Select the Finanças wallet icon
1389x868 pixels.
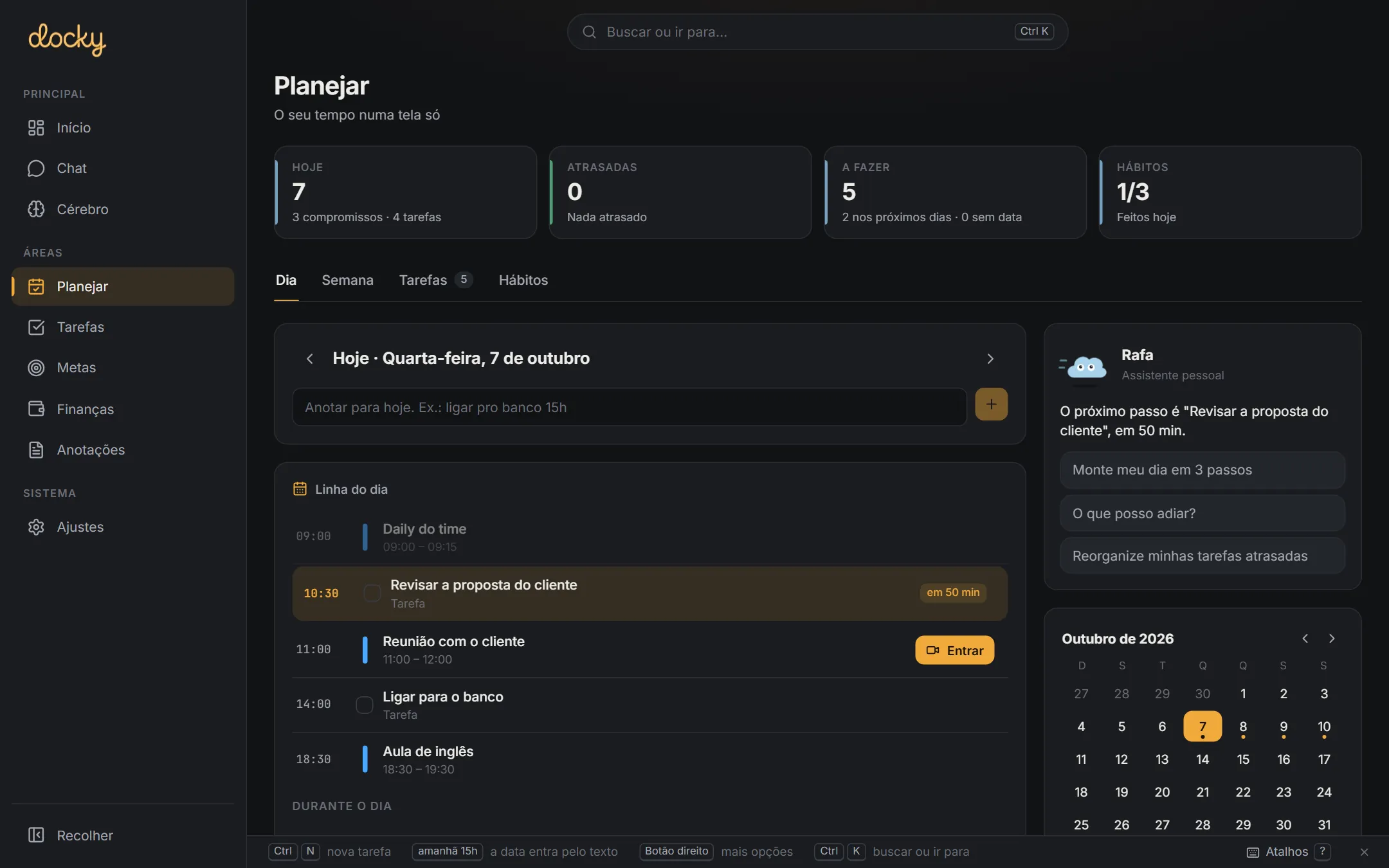point(36,409)
